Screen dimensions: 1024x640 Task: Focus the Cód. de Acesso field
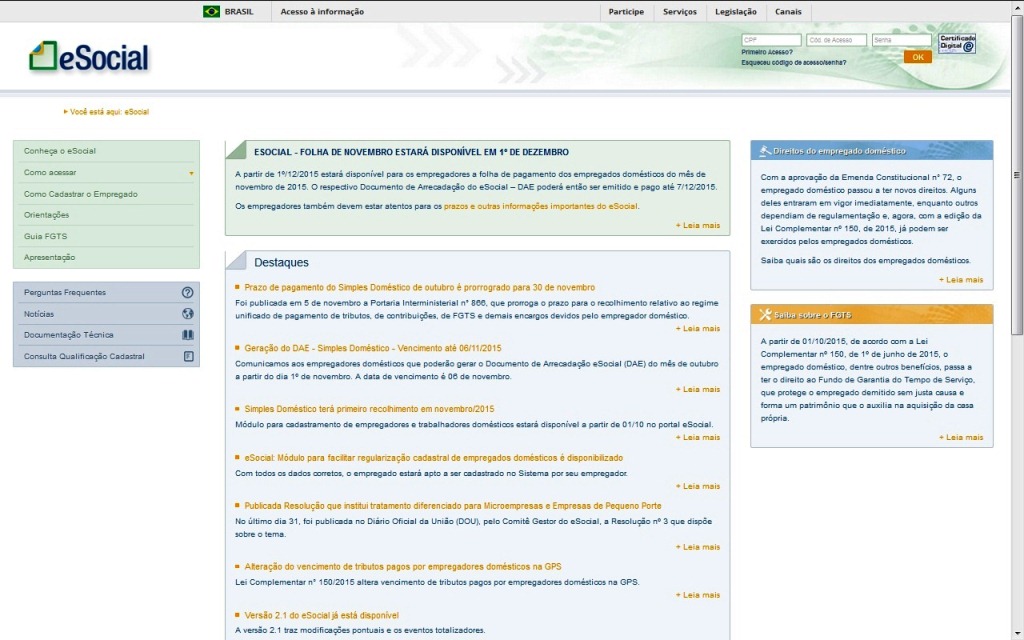(x=836, y=40)
